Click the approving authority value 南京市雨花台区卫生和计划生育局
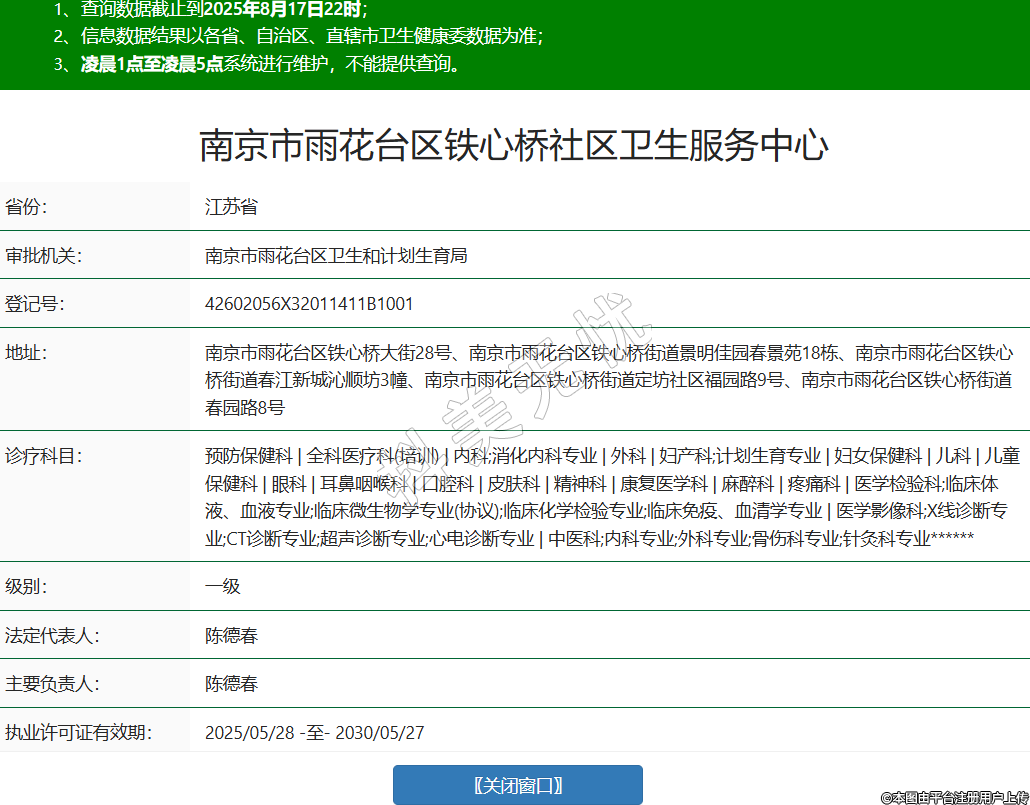 336,256
